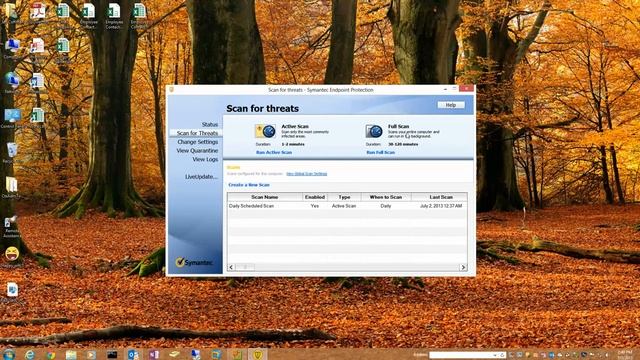Screen dimensions: 640x360
Task: Click Create a New Scan link
Action: pos(249,185)
